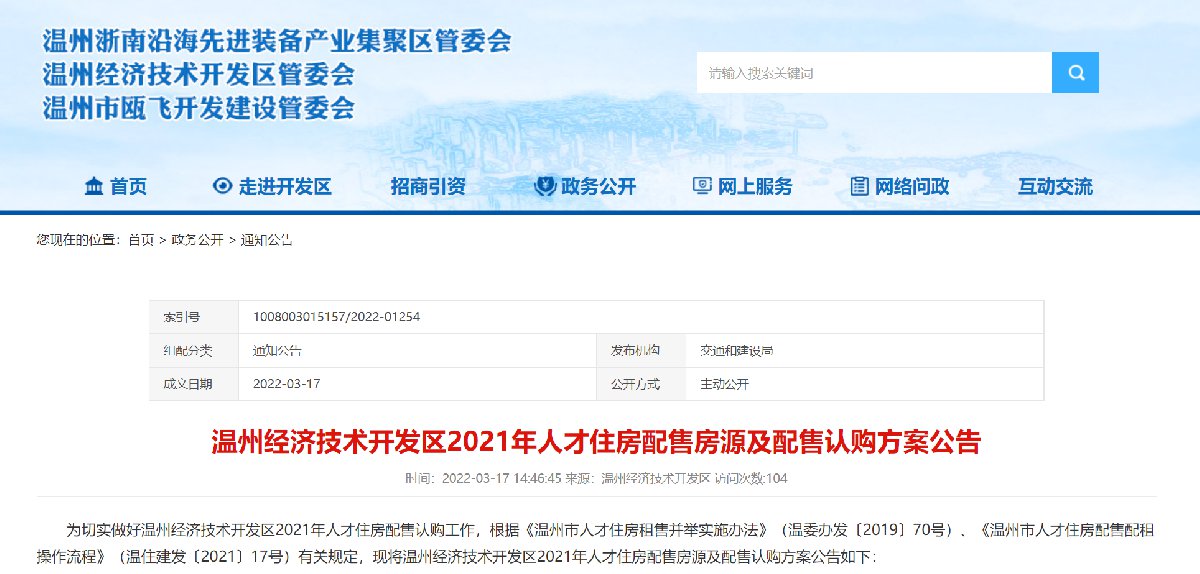Open the 网上服务 navigation item
Image resolution: width=1200 pixels, height=574 pixels.
coord(755,186)
